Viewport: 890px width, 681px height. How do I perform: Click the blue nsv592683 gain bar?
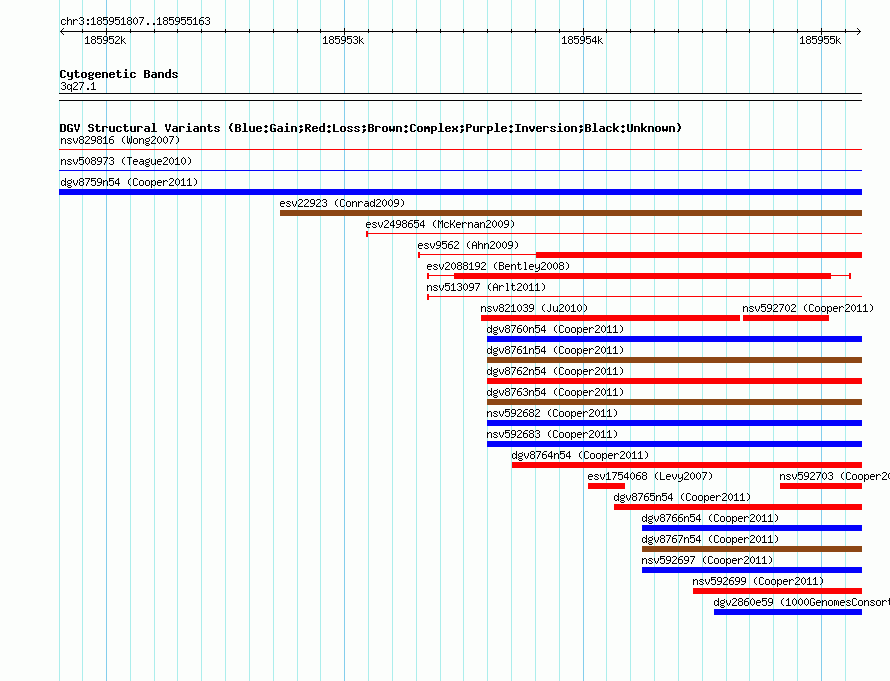click(674, 444)
